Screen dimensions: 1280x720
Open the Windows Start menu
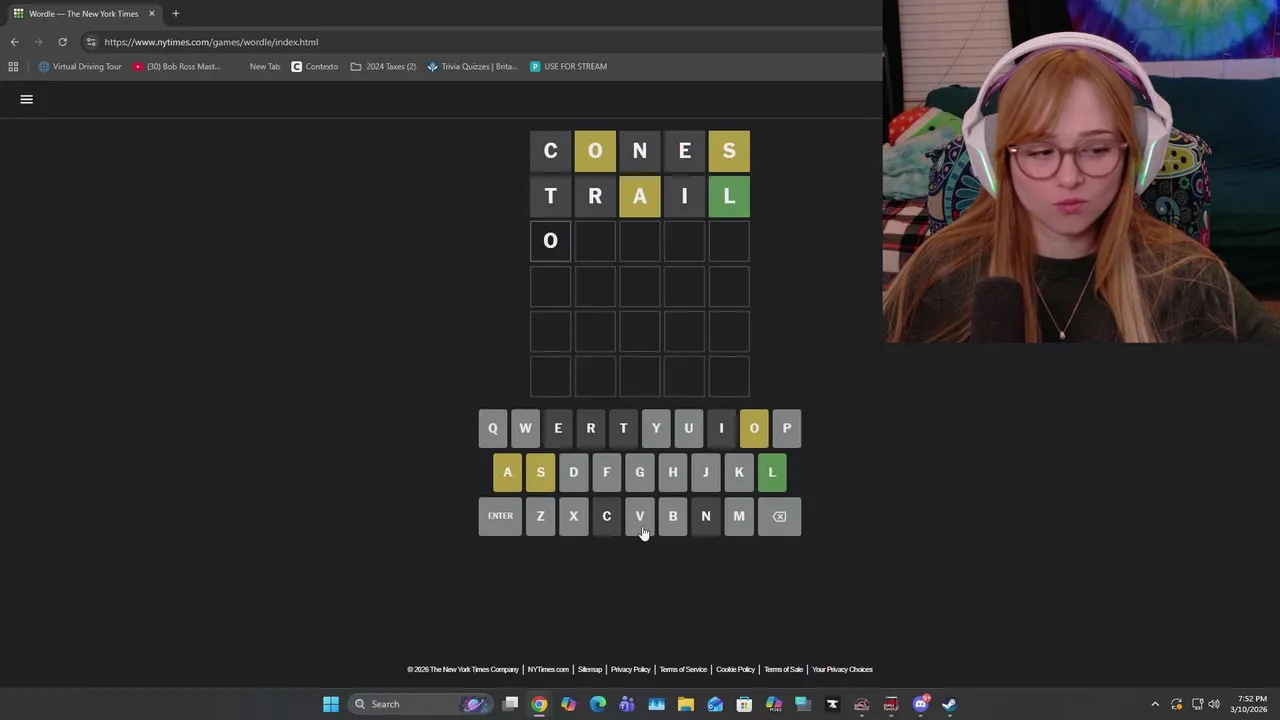[331, 704]
